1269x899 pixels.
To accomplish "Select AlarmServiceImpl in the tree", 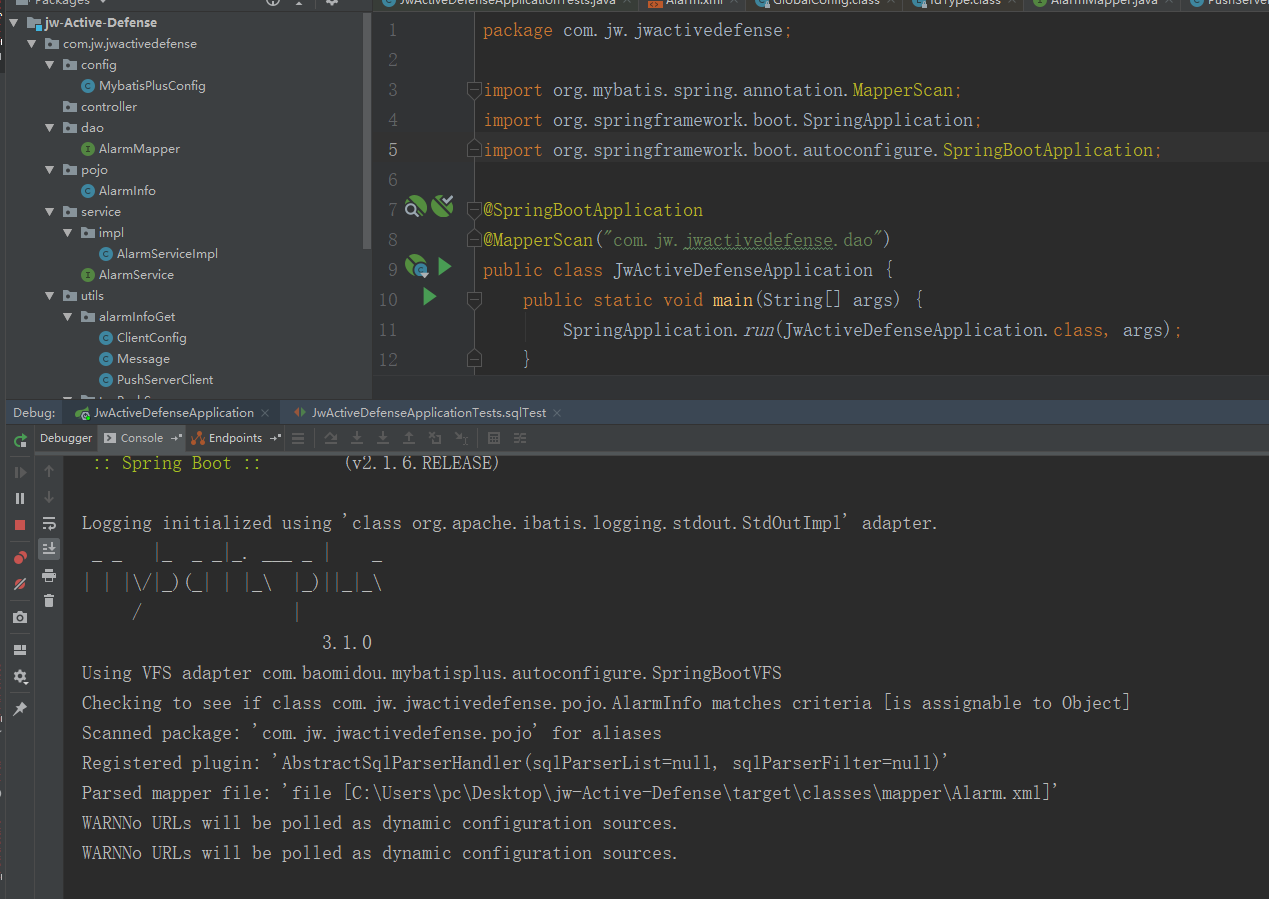I will pos(167,254).
